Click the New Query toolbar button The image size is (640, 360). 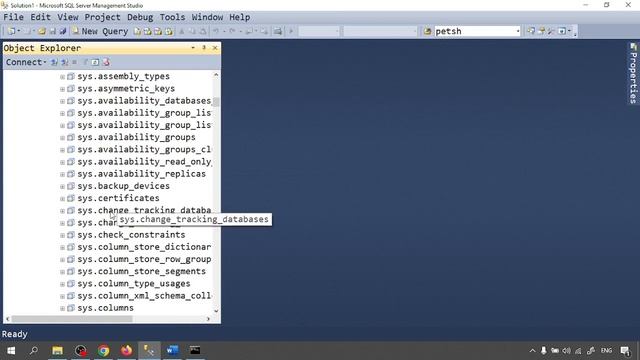[100, 31]
